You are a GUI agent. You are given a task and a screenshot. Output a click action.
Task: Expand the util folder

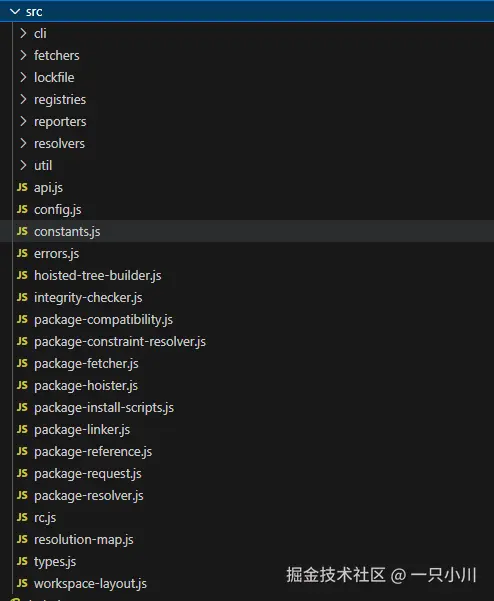[23, 165]
